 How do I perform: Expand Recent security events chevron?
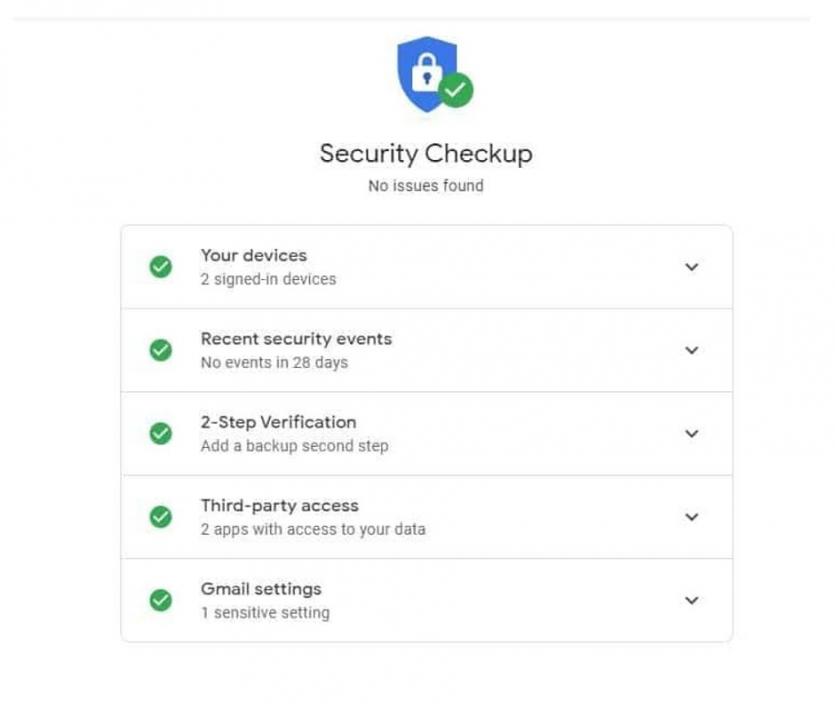pyautogui.click(x=691, y=350)
